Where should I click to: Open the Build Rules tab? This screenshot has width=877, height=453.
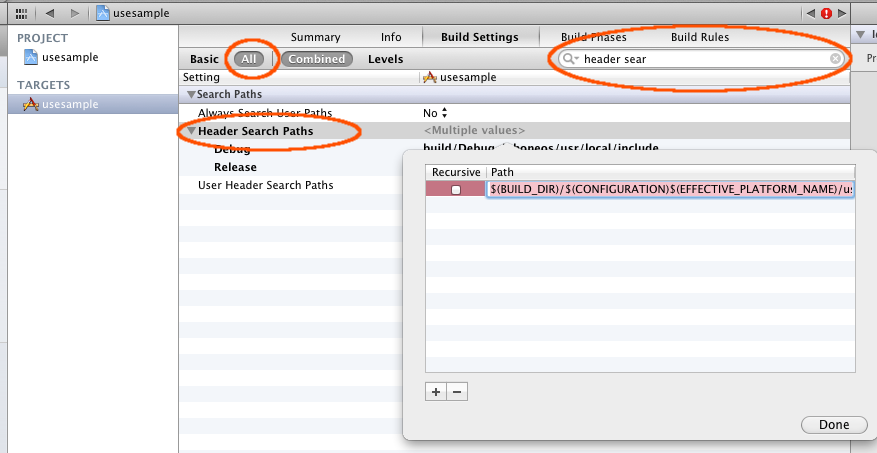pos(700,37)
